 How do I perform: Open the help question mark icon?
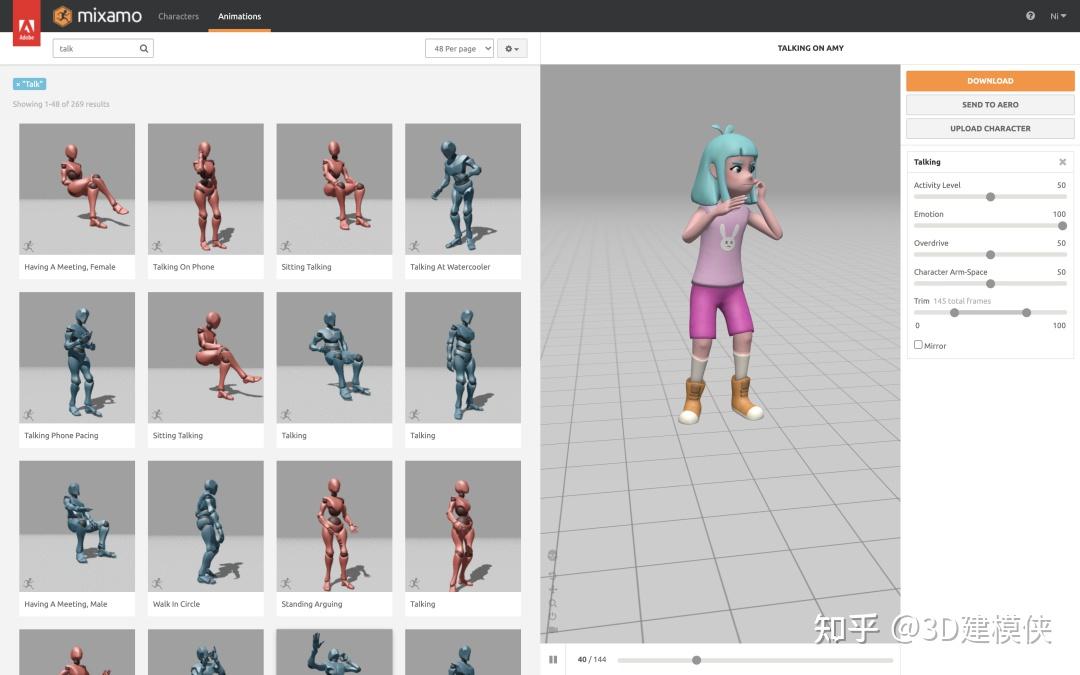(1030, 16)
